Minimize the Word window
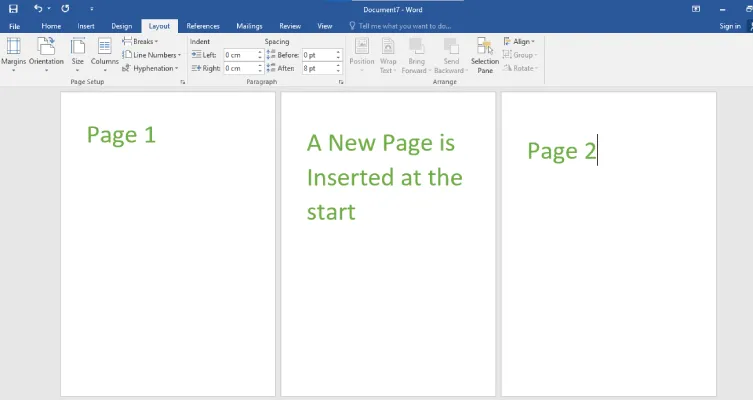 click(x=722, y=9)
